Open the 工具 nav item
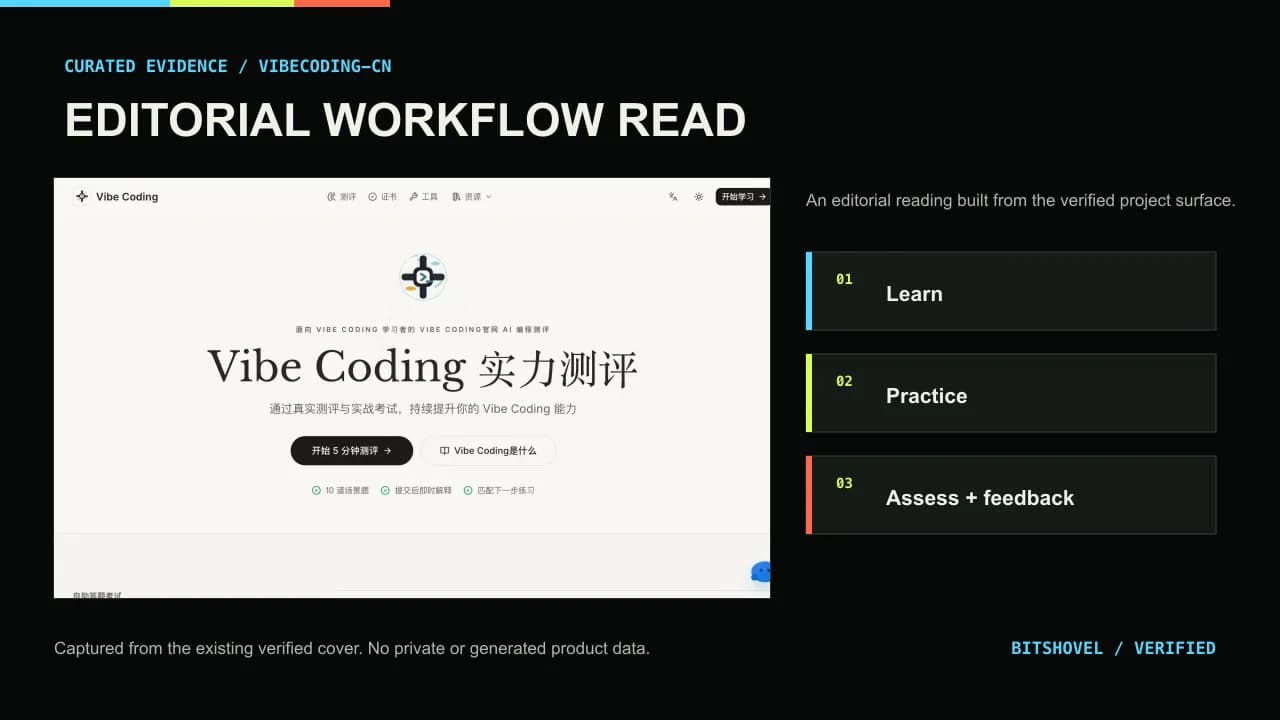Screen dimensions: 1280x720 (x=423, y=197)
